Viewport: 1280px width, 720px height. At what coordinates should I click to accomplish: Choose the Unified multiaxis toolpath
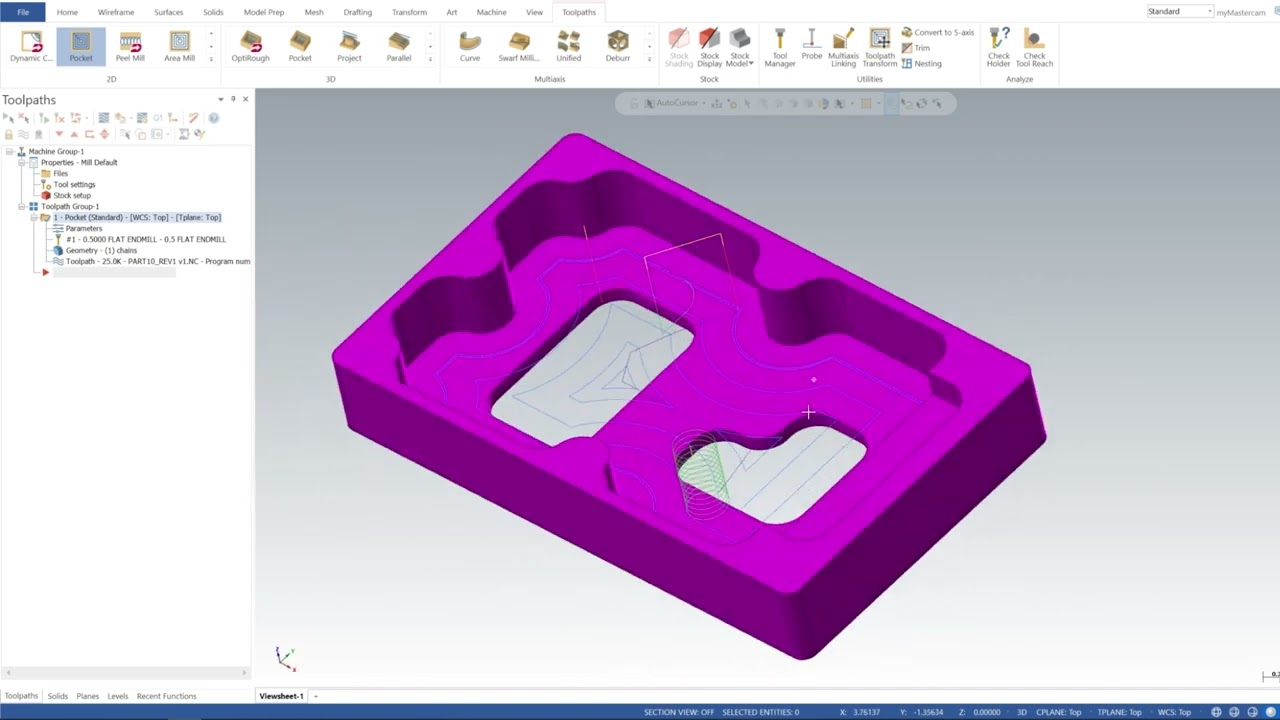(568, 47)
